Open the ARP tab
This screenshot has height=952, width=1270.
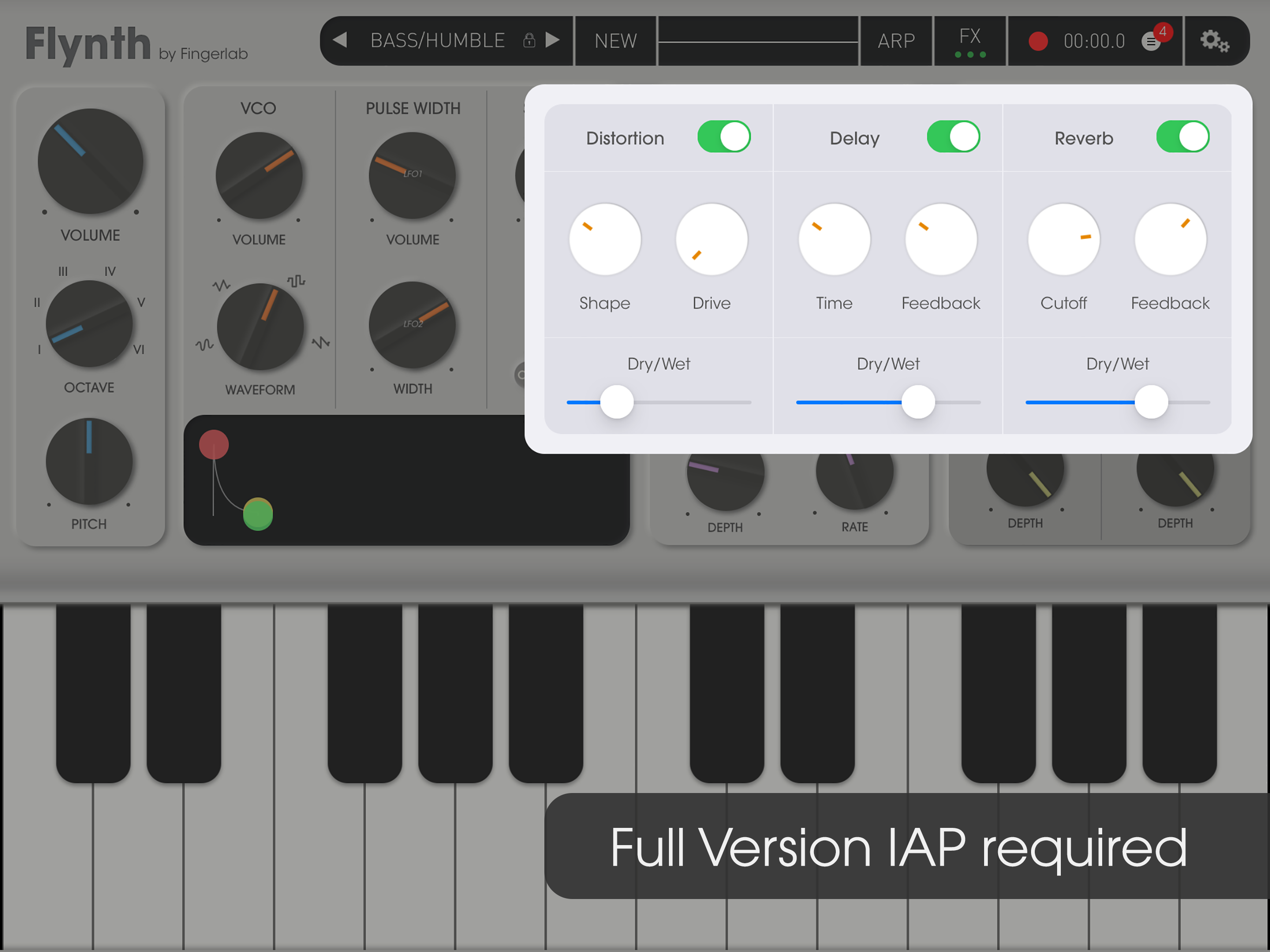(896, 41)
